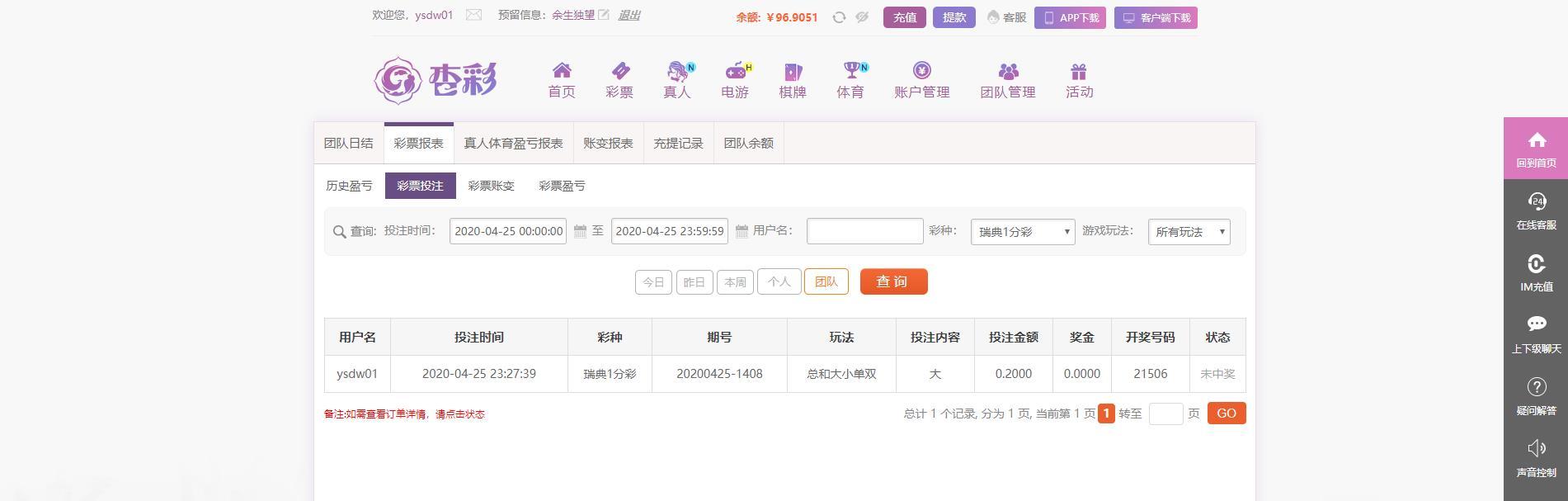Viewport: 1568px width, 501px height.
Task: Open the mail envelope icon beside username
Action: tap(473, 15)
